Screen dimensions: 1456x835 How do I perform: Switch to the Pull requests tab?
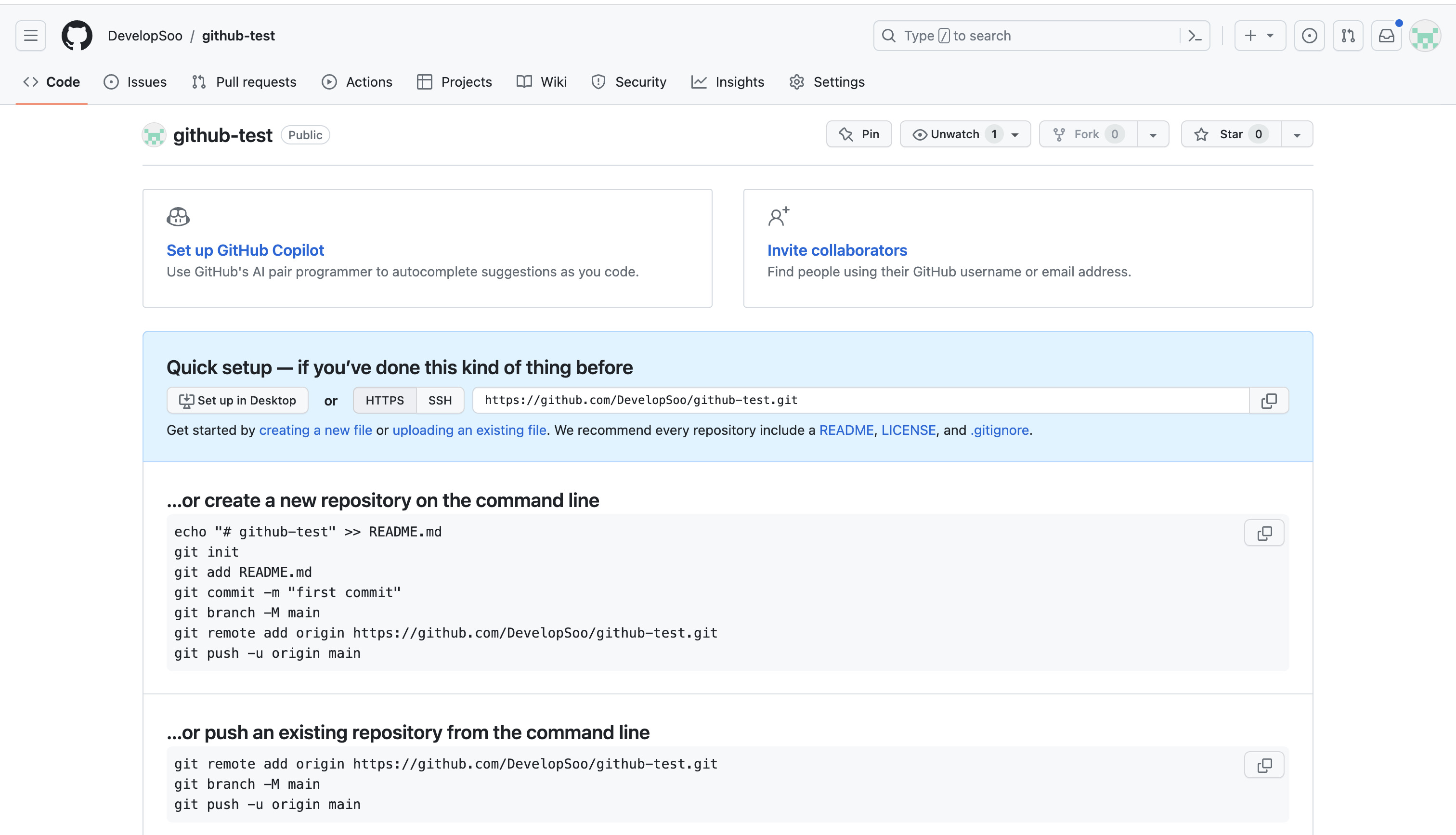click(x=244, y=82)
